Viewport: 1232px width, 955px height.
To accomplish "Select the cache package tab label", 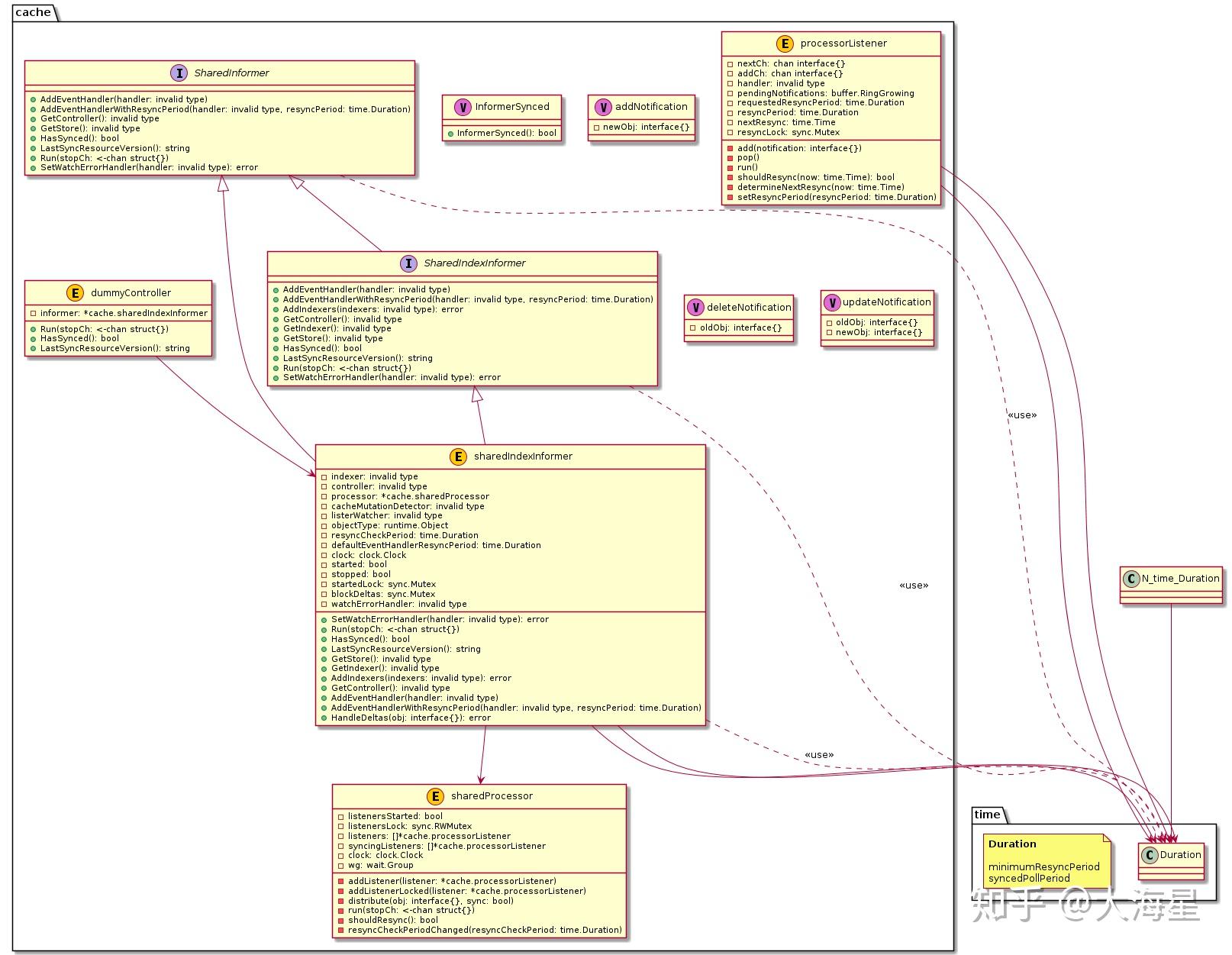I will pyautogui.click(x=33, y=11).
